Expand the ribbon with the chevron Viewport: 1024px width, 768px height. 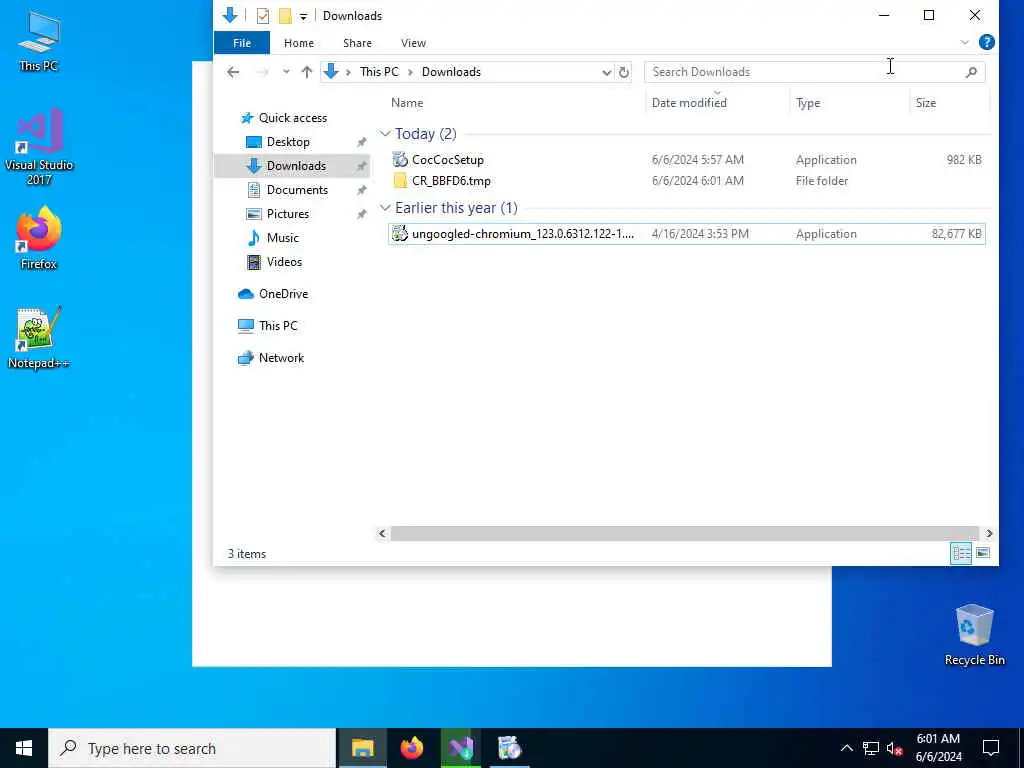click(965, 42)
